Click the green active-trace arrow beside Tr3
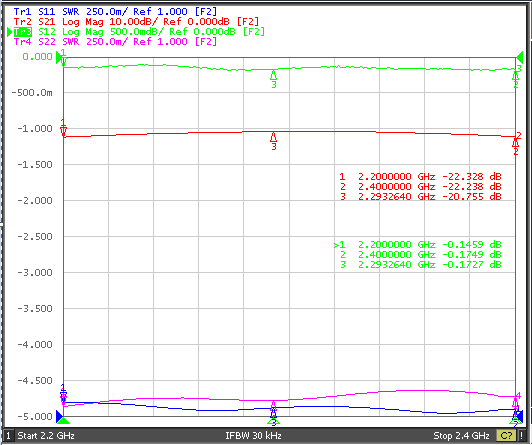Image resolution: width=532 pixels, height=445 pixels. (x=10, y=32)
